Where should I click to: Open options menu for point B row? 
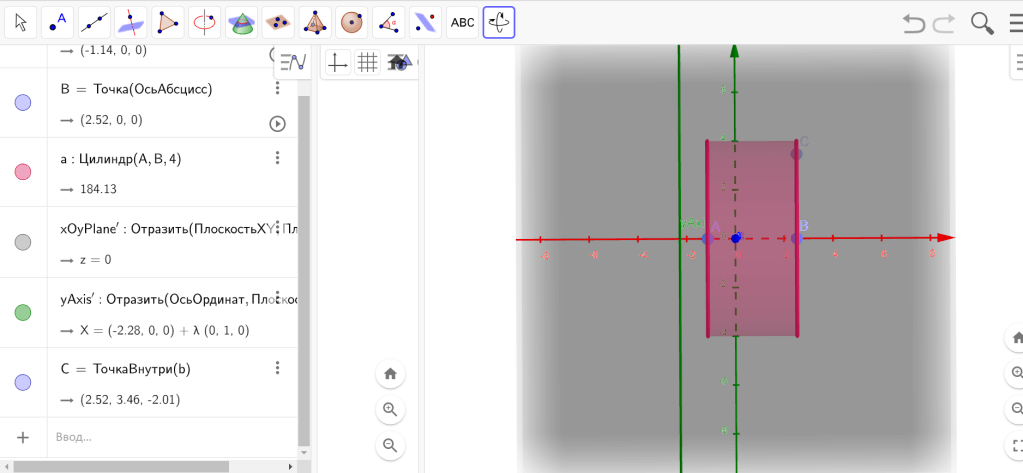[278, 89]
